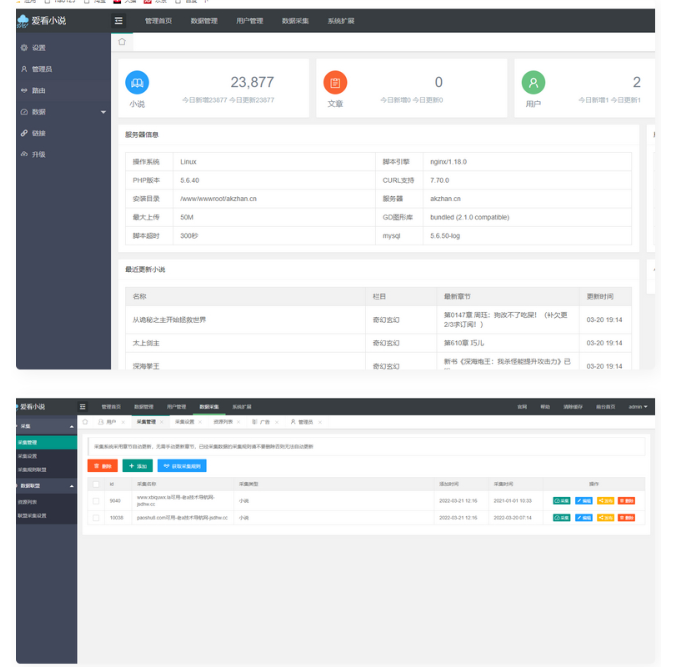The width and height of the screenshot is (691, 669).
Task: Click the green 添加 button
Action: 136,466
